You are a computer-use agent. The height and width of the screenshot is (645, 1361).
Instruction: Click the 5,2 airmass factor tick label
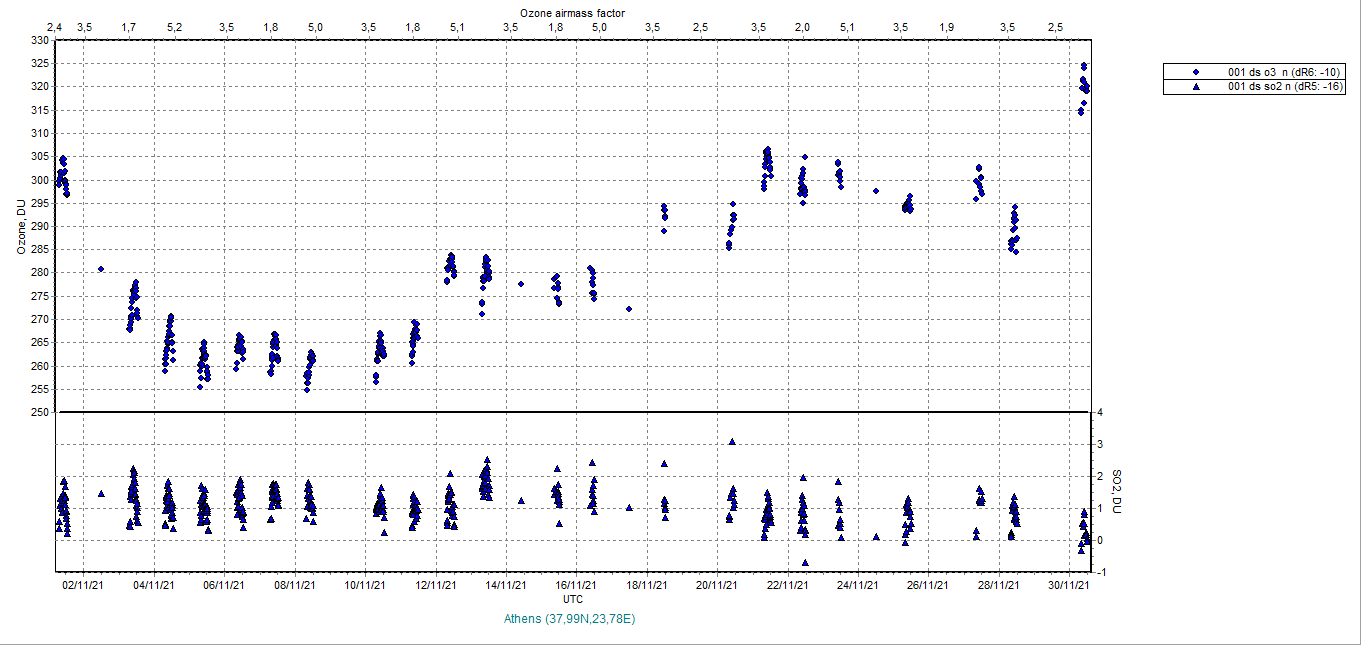(x=174, y=26)
